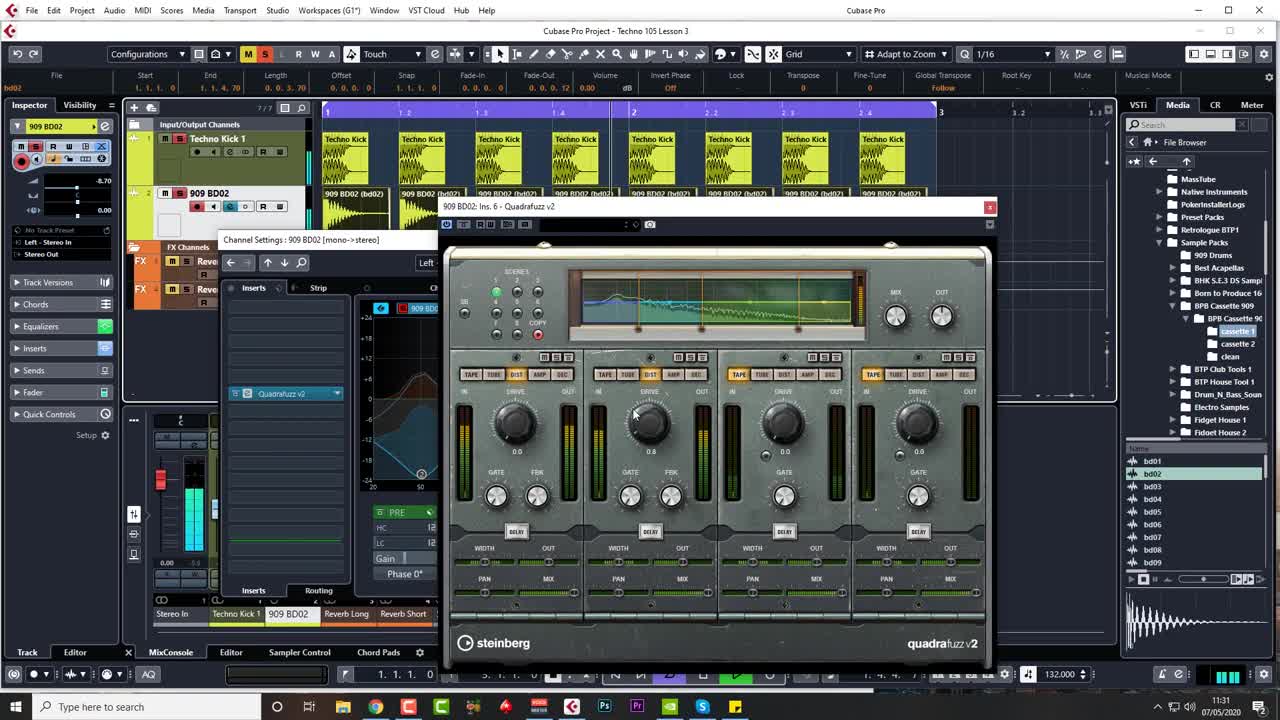Select the Range Selection tool
This screenshot has height=720, width=1280.
517,54
